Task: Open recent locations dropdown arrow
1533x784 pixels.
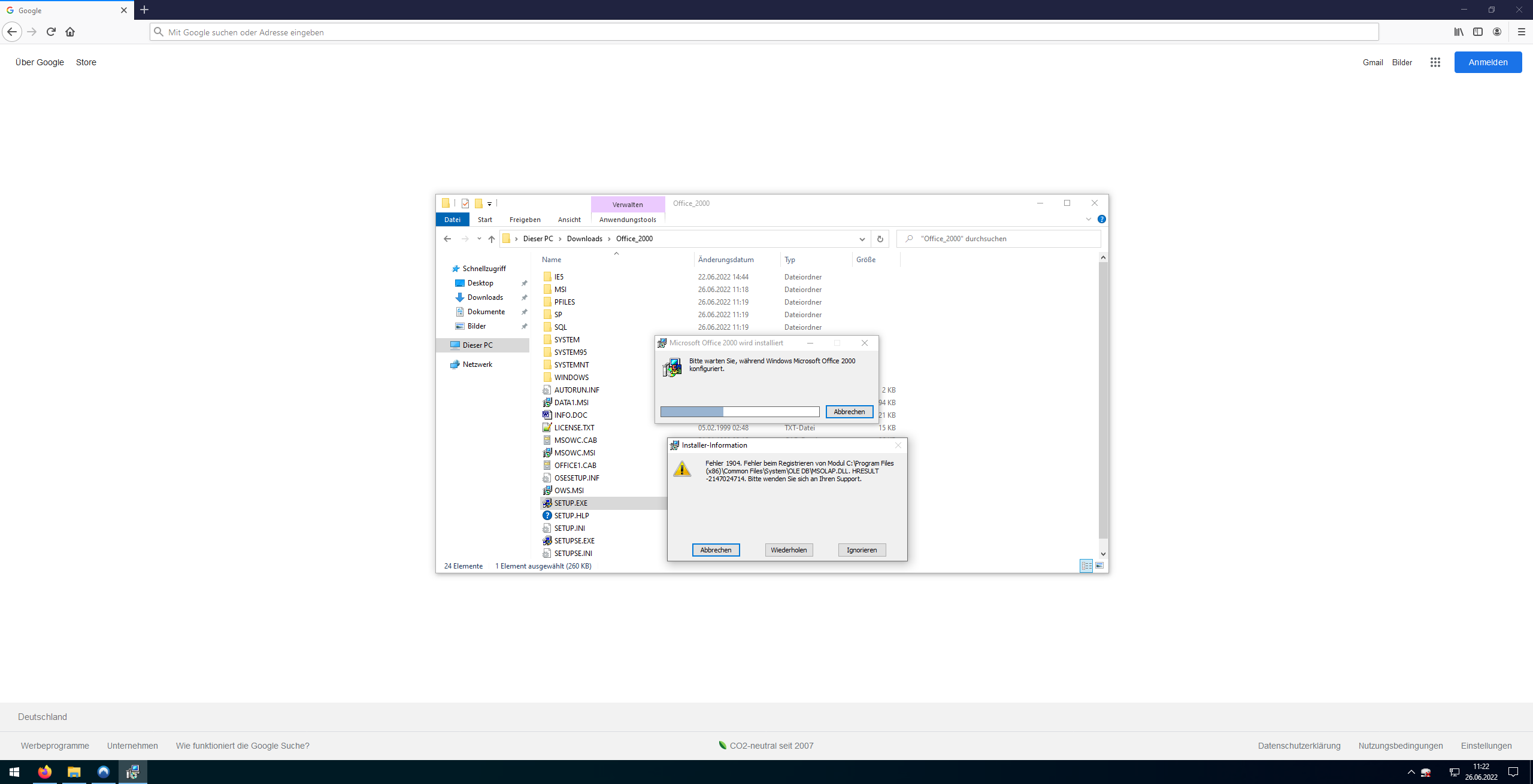Action: [x=479, y=239]
